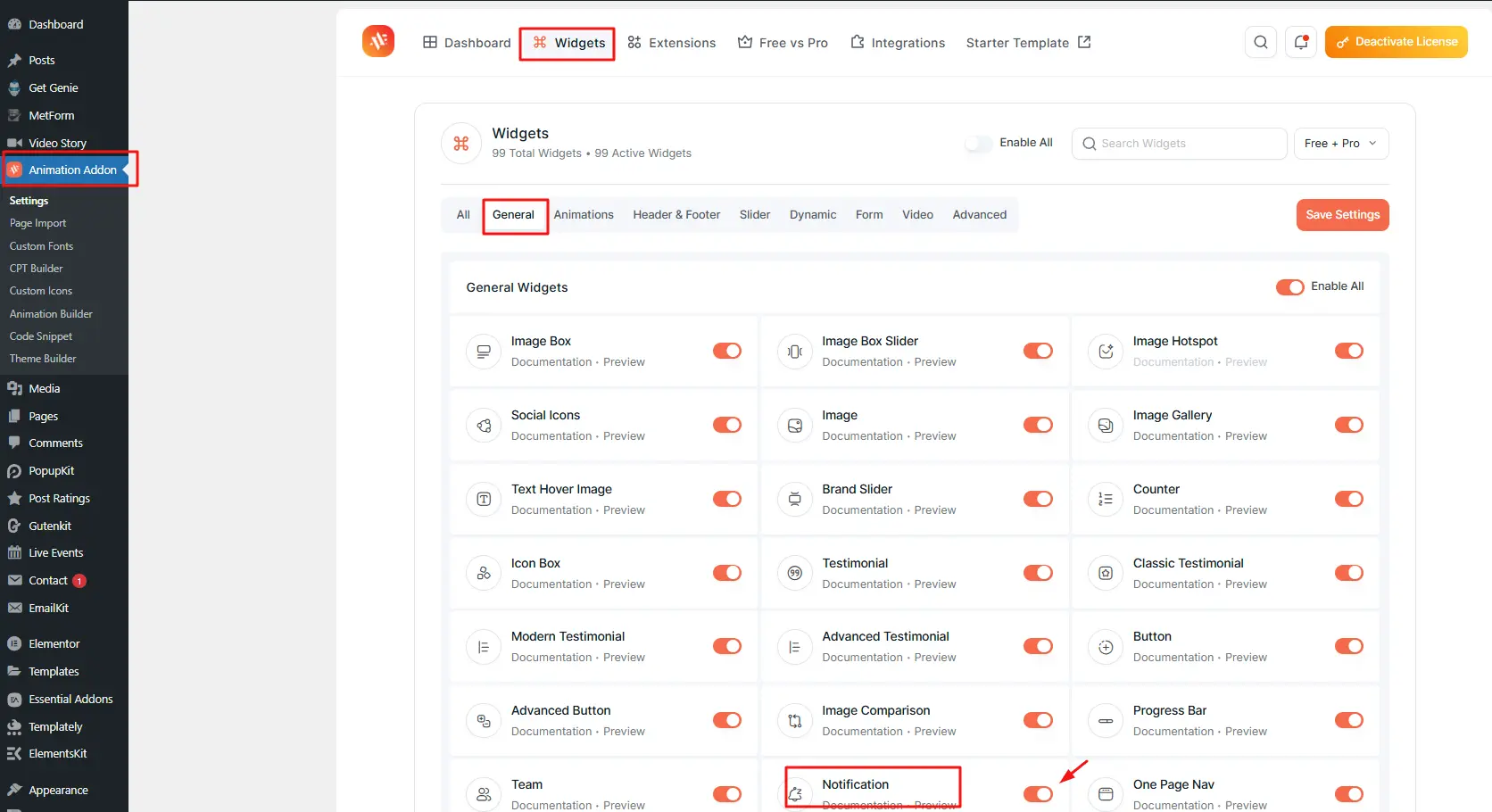This screenshot has height=812, width=1492.
Task: Open the Brand Slider Documentation link
Action: (862, 510)
